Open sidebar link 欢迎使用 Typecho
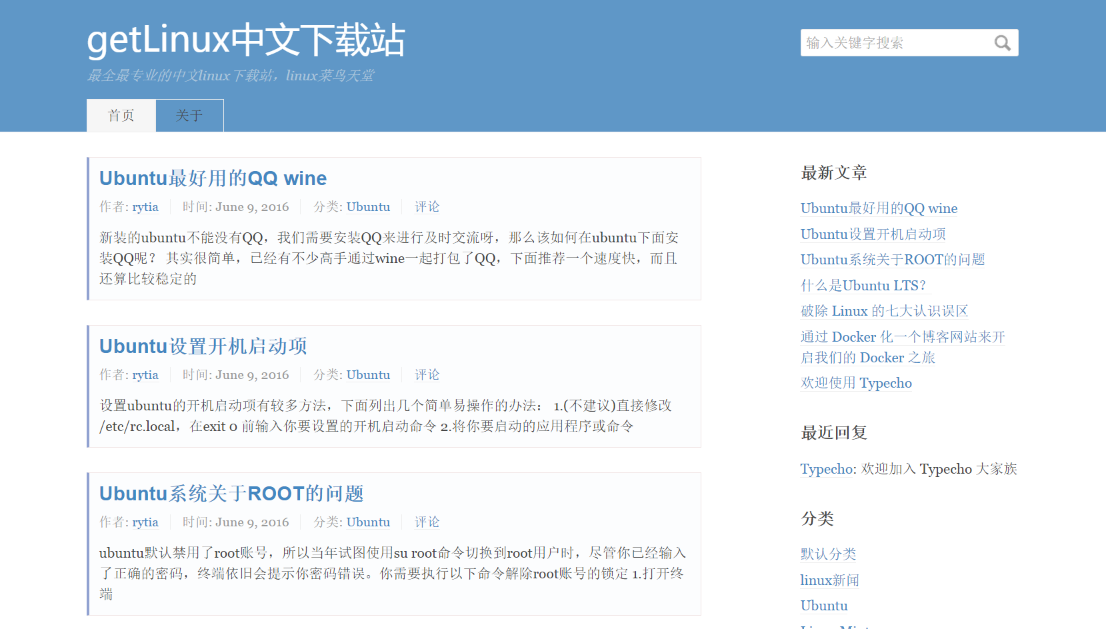Screen dimensions: 1106x629 tap(856, 383)
